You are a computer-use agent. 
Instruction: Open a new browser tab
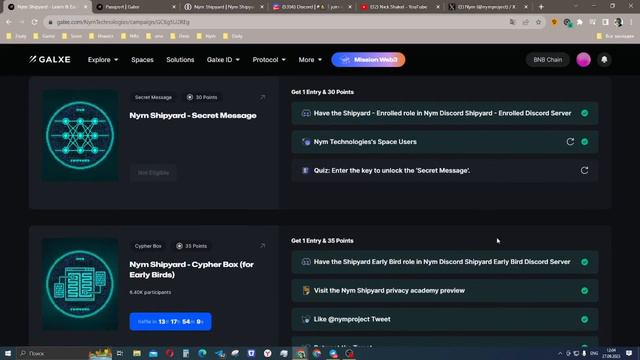point(541,7)
